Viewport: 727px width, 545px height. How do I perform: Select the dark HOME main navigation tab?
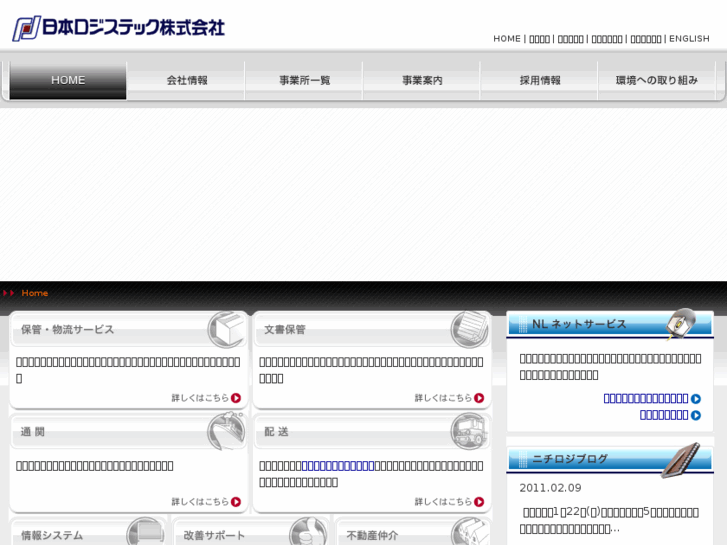click(x=68, y=80)
